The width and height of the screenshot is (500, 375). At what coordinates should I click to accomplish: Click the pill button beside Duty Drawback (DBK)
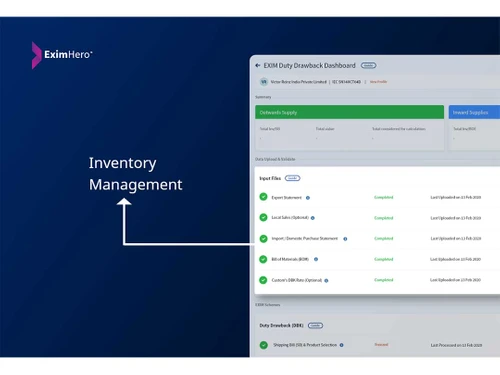point(315,325)
